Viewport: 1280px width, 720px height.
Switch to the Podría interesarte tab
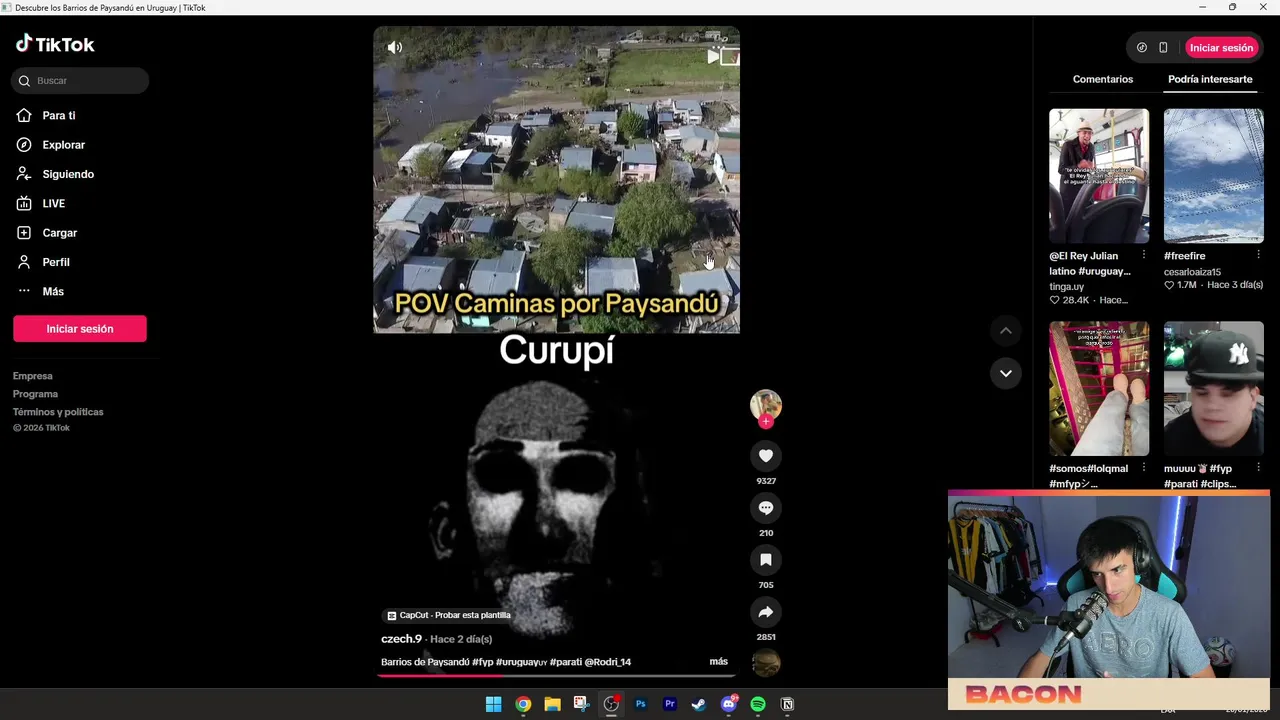coord(1210,79)
